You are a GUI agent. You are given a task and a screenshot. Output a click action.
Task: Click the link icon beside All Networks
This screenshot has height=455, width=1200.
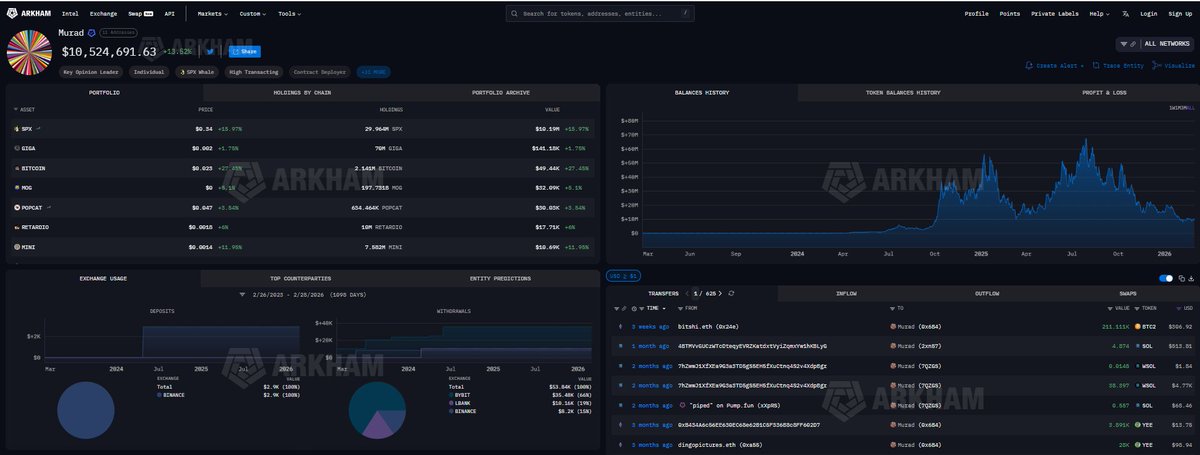click(x=1132, y=44)
